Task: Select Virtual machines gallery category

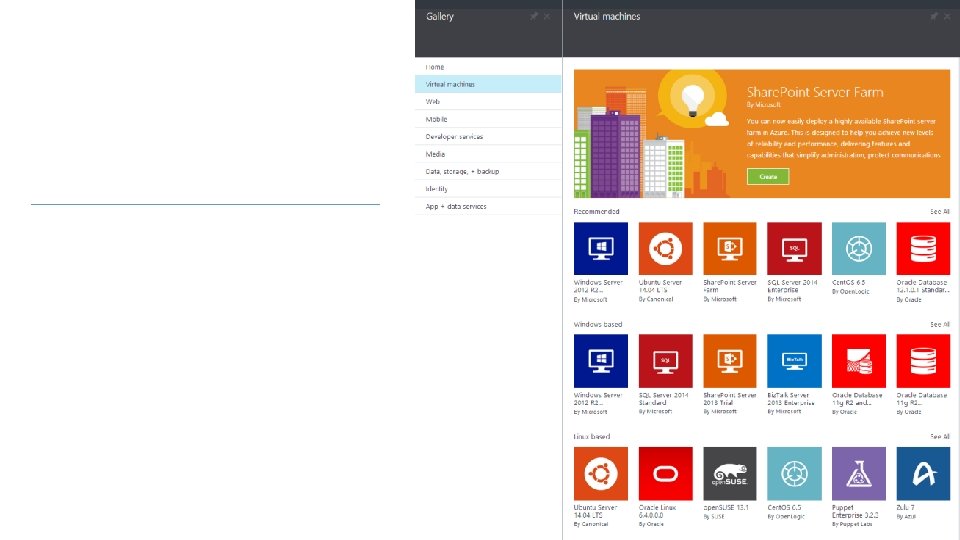Action: pos(488,84)
